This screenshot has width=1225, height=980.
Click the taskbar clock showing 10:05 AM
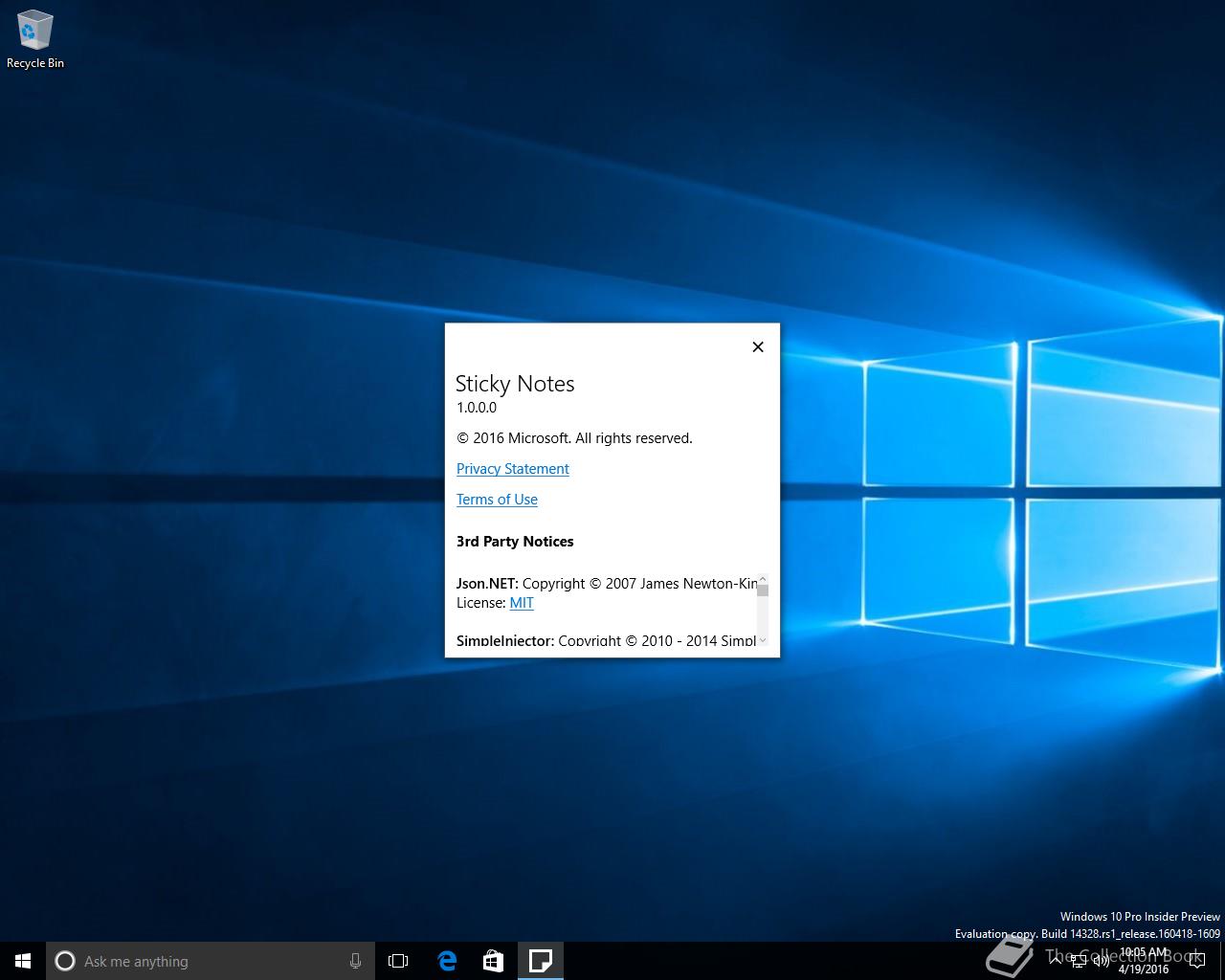coord(1144,961)
